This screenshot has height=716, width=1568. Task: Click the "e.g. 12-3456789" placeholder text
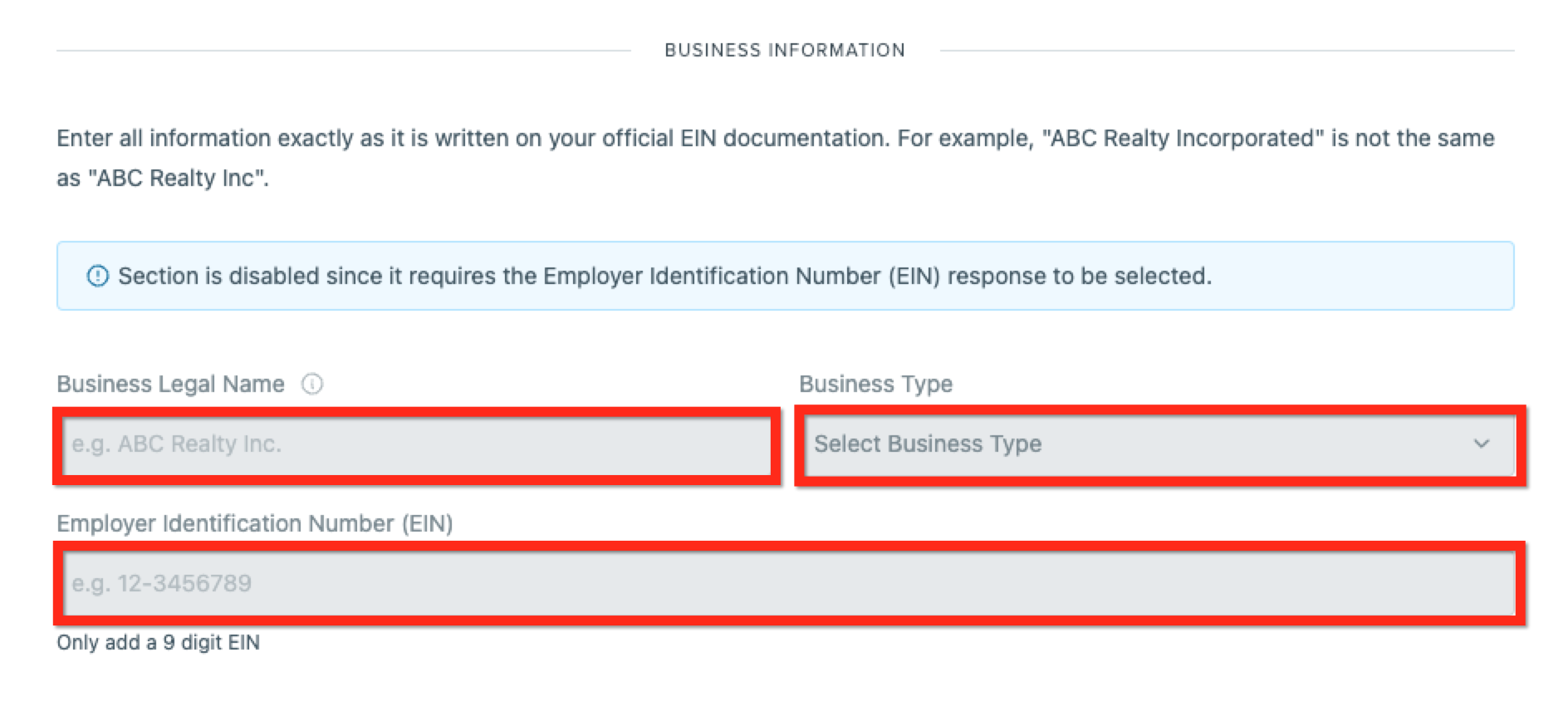click(161, 583)
